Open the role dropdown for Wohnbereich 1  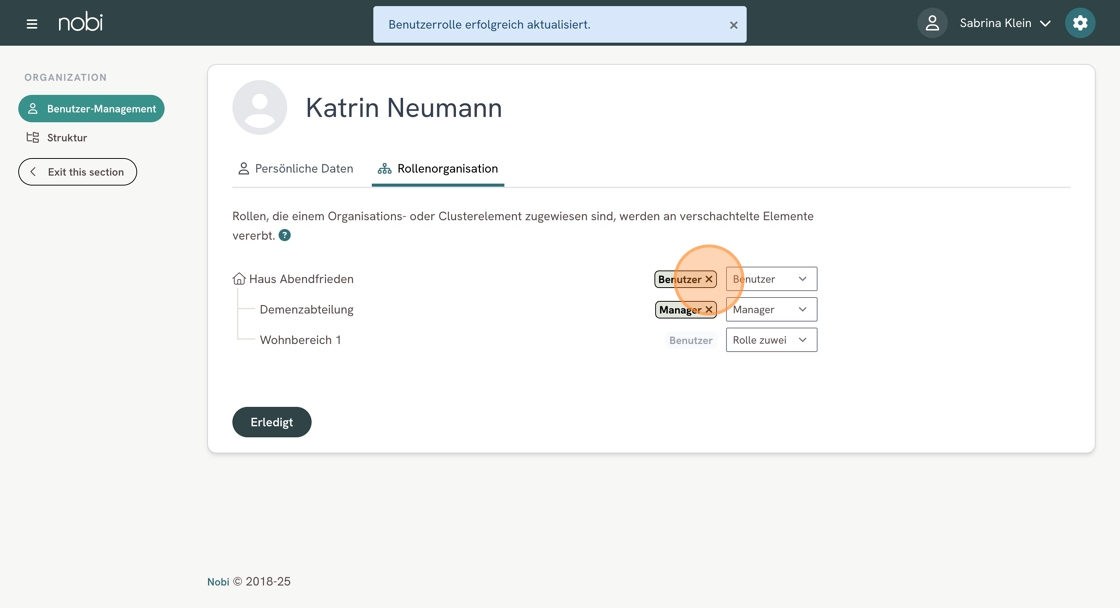click(771, 340)
